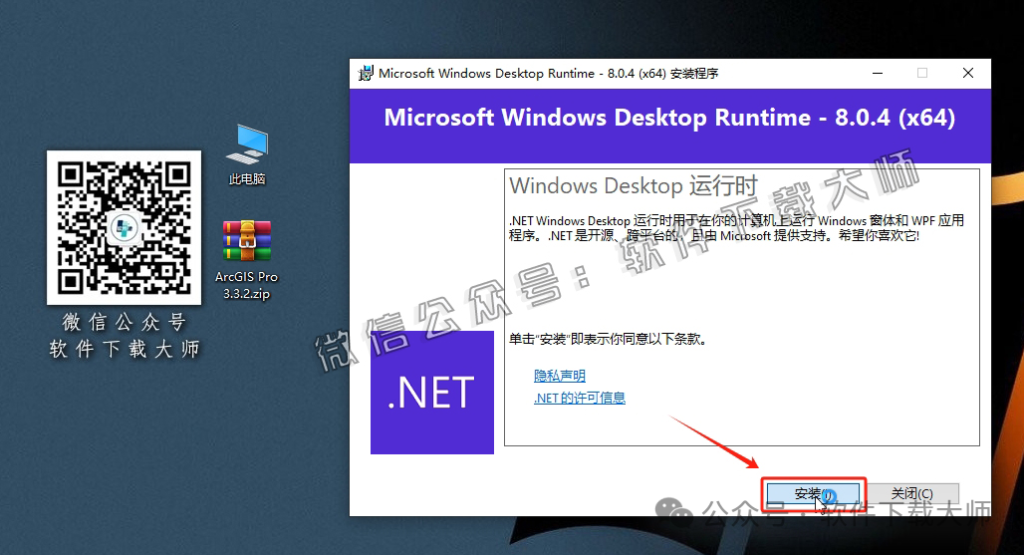The image size is (1024, 555).
Task: Close the installer window with the X button
Action: pos(968,73)
